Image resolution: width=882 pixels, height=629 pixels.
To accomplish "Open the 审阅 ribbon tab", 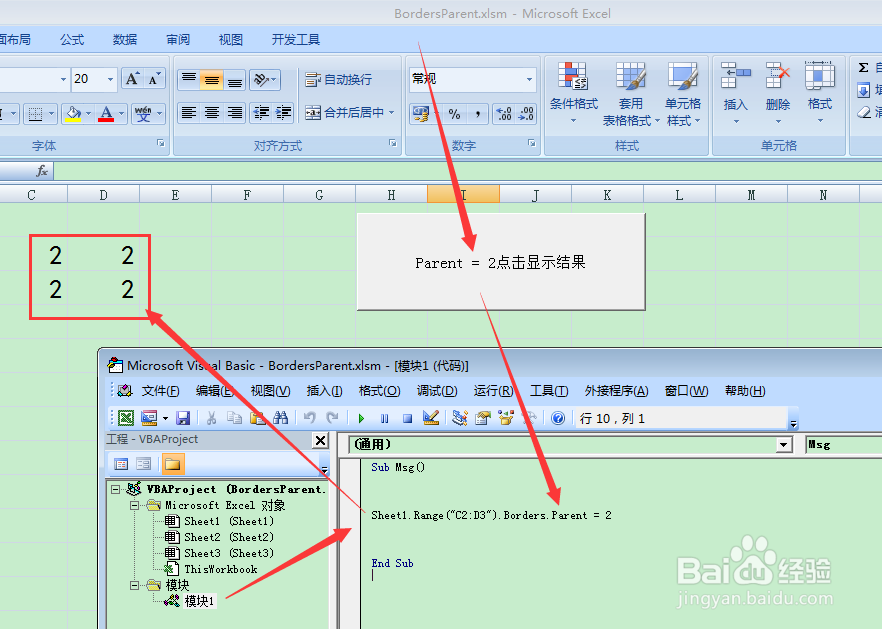I will click(178, 40).
